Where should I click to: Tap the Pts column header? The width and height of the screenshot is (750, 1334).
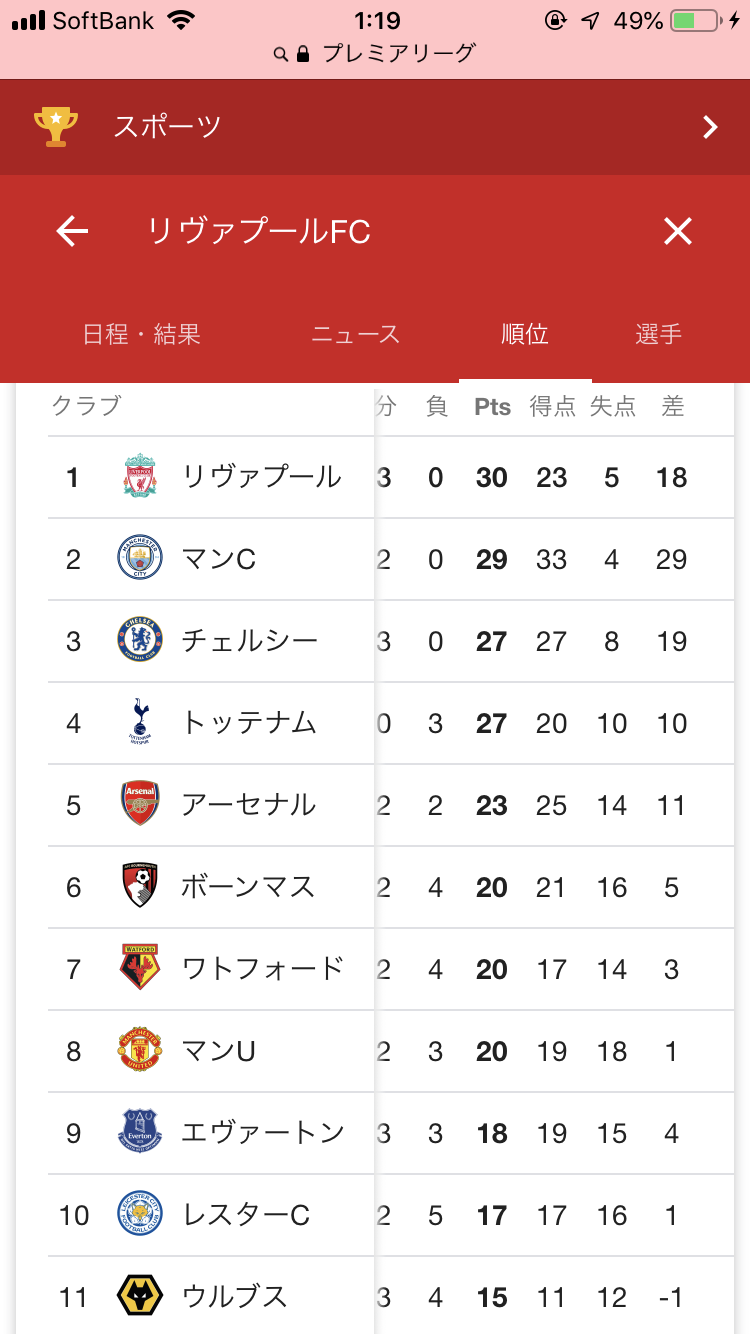[492, 407]
